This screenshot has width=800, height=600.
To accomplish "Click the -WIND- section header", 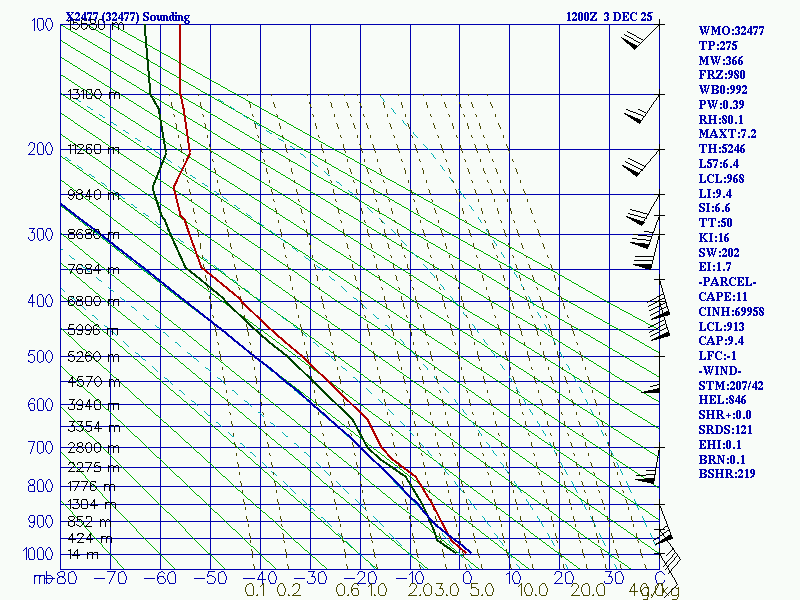I will pos(720,370).
